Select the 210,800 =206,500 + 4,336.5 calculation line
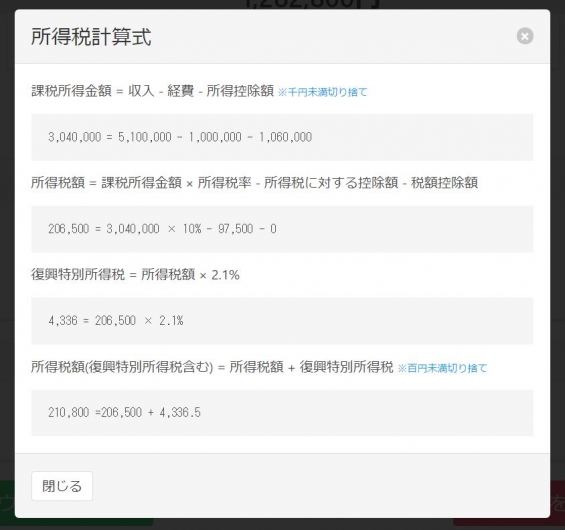 tap(282, 413)
